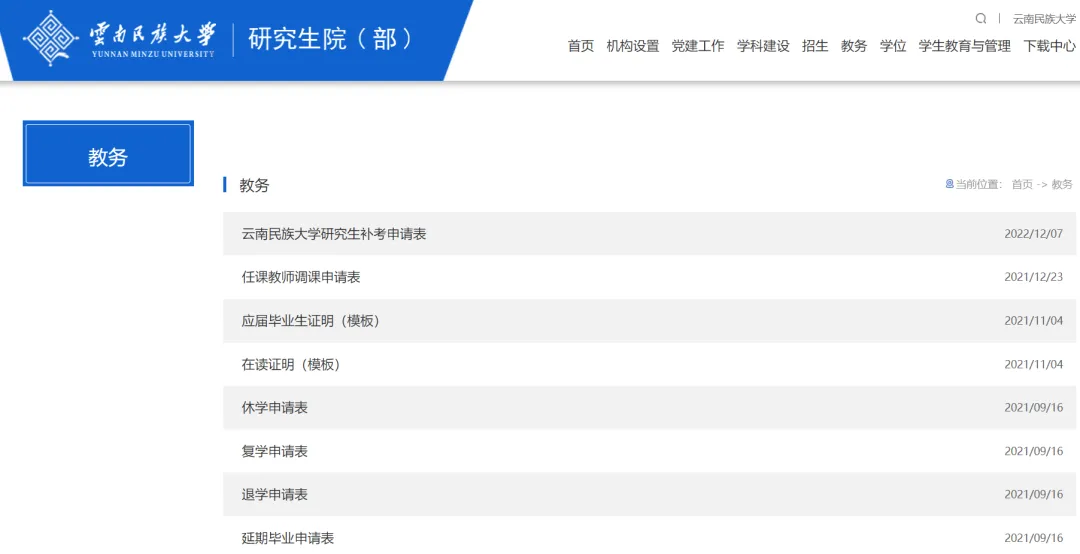Go to 首页 in navigation menu
This screenshot has width=1080, height=554.
tap(581, 46)
